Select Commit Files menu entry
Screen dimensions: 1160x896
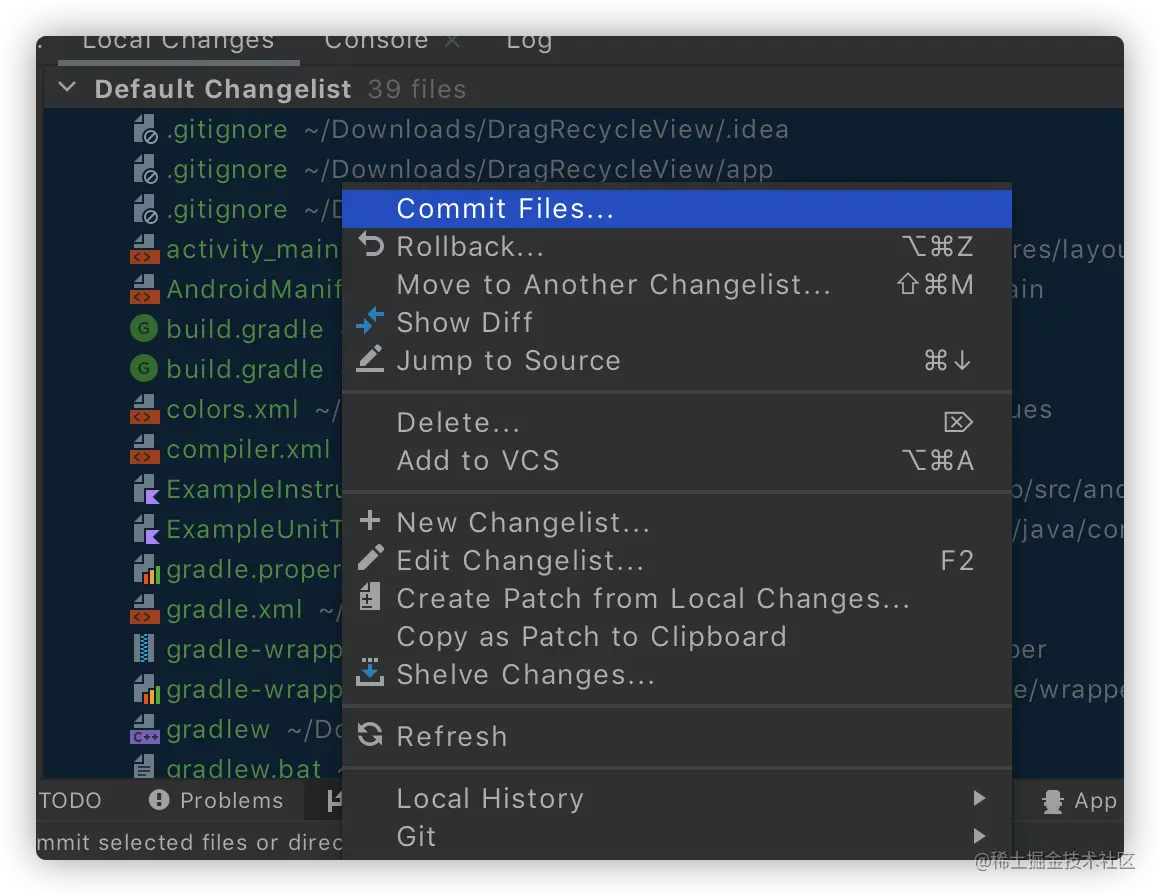pyautogui.click(x=505, y=209)
